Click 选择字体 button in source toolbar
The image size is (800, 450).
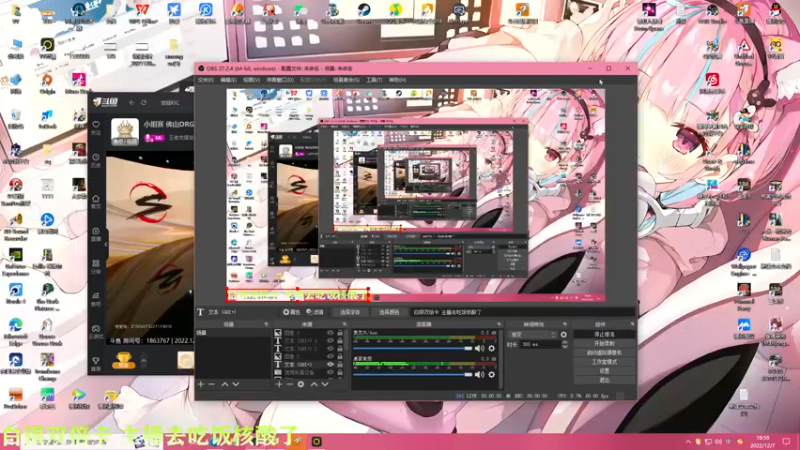click(350, 312)
